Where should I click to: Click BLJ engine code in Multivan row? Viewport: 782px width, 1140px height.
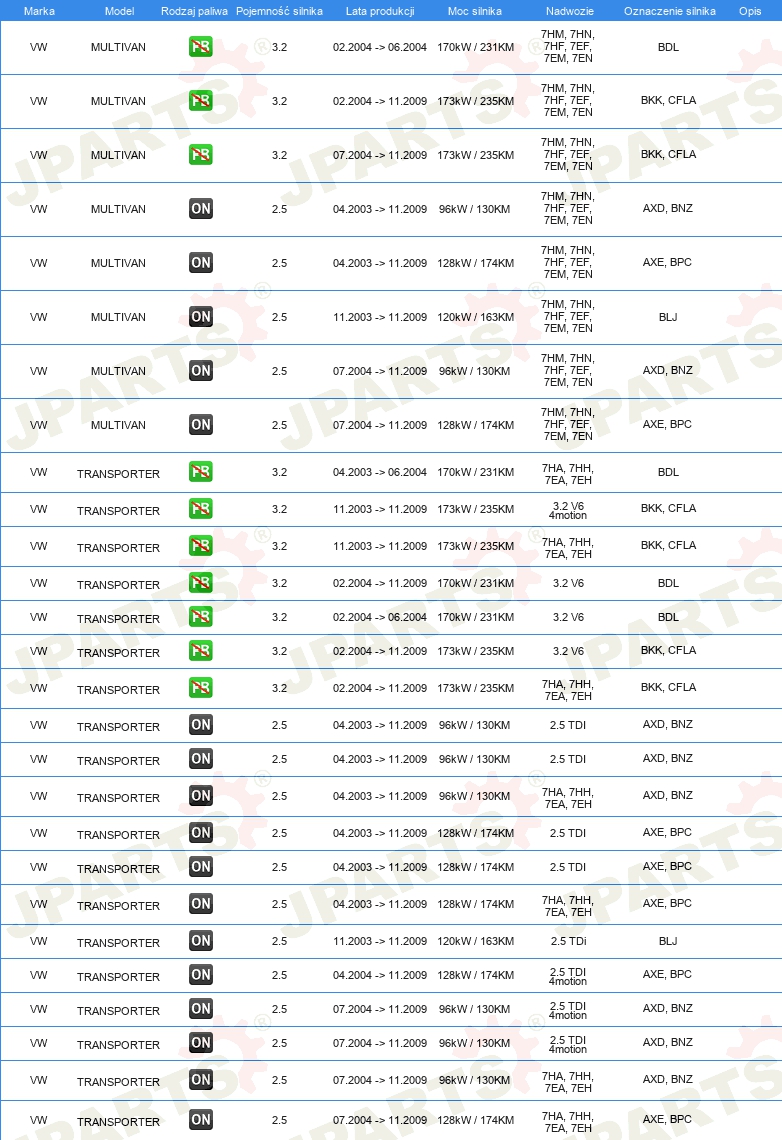coord(668,317)
